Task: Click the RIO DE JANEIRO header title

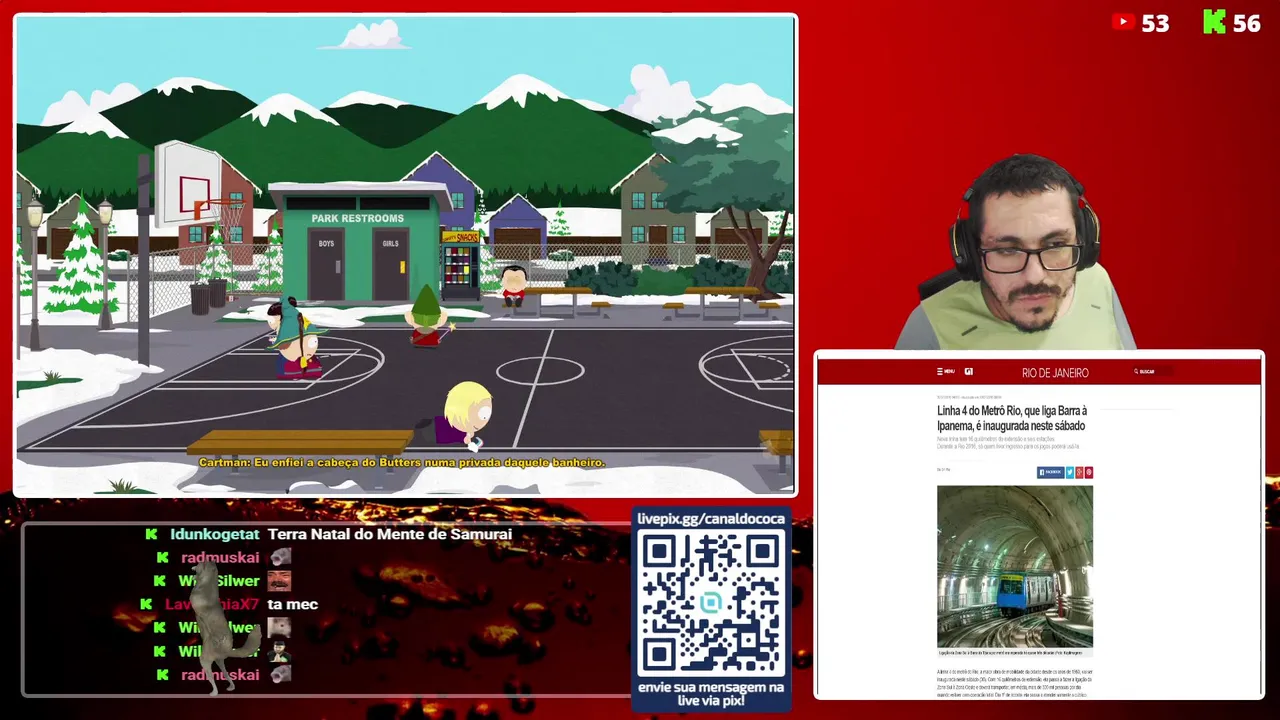Action: tap(1055, 373)
